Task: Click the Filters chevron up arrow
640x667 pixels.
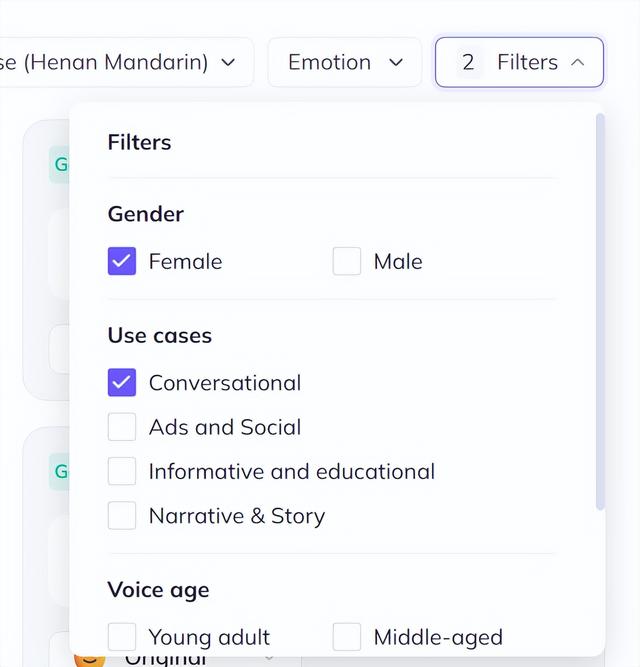Action: tap(577, 62)
